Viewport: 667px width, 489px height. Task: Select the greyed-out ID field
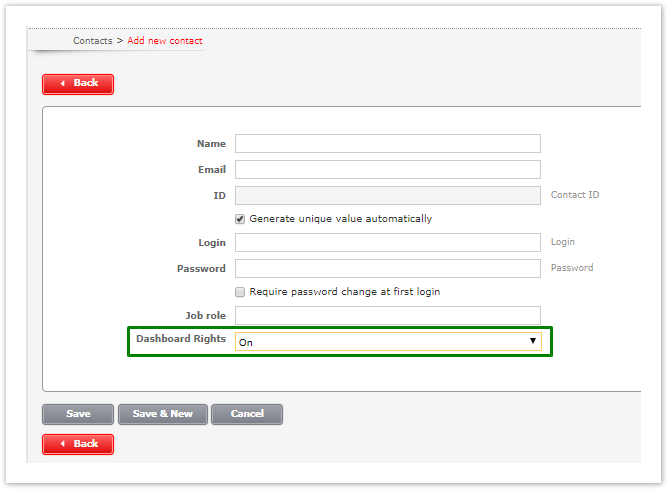388,195
